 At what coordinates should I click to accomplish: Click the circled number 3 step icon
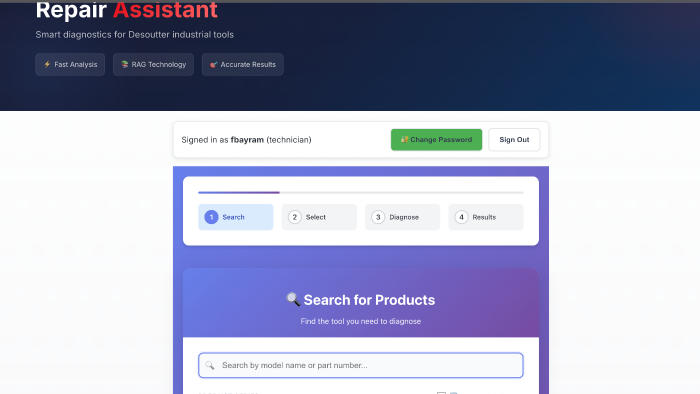coord(378,217)
